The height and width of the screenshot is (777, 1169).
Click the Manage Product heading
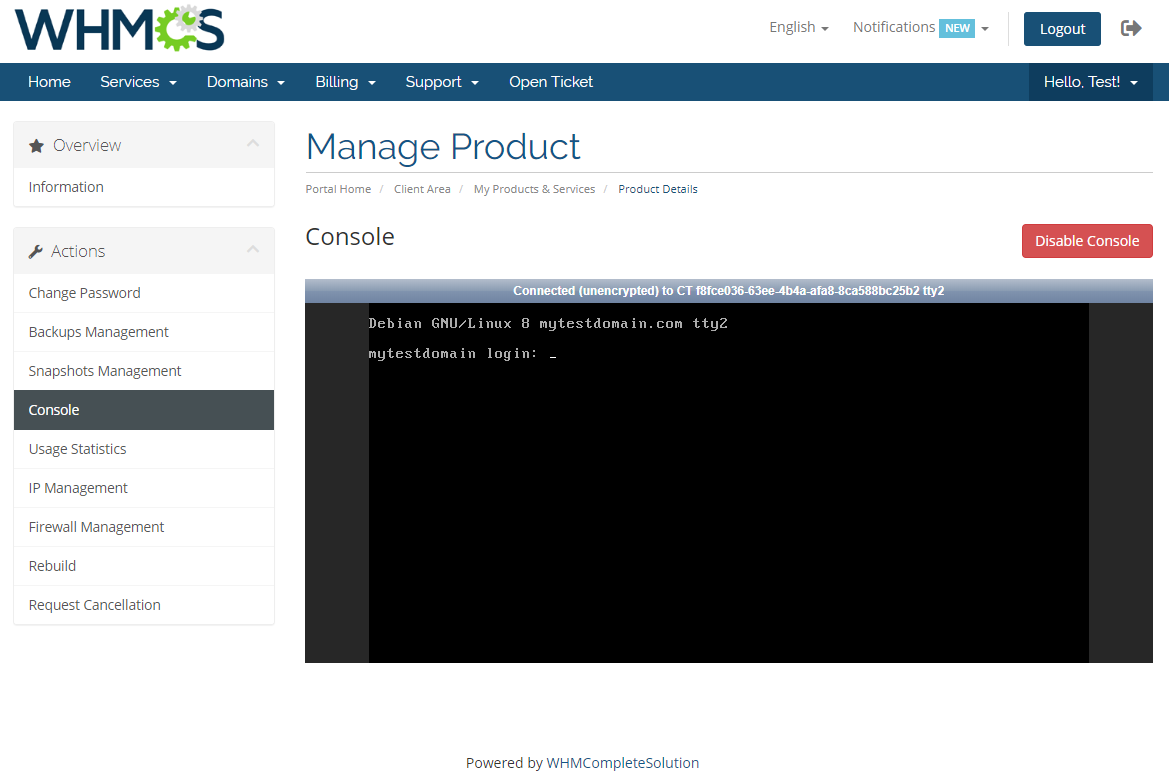[x=443, y=147]
